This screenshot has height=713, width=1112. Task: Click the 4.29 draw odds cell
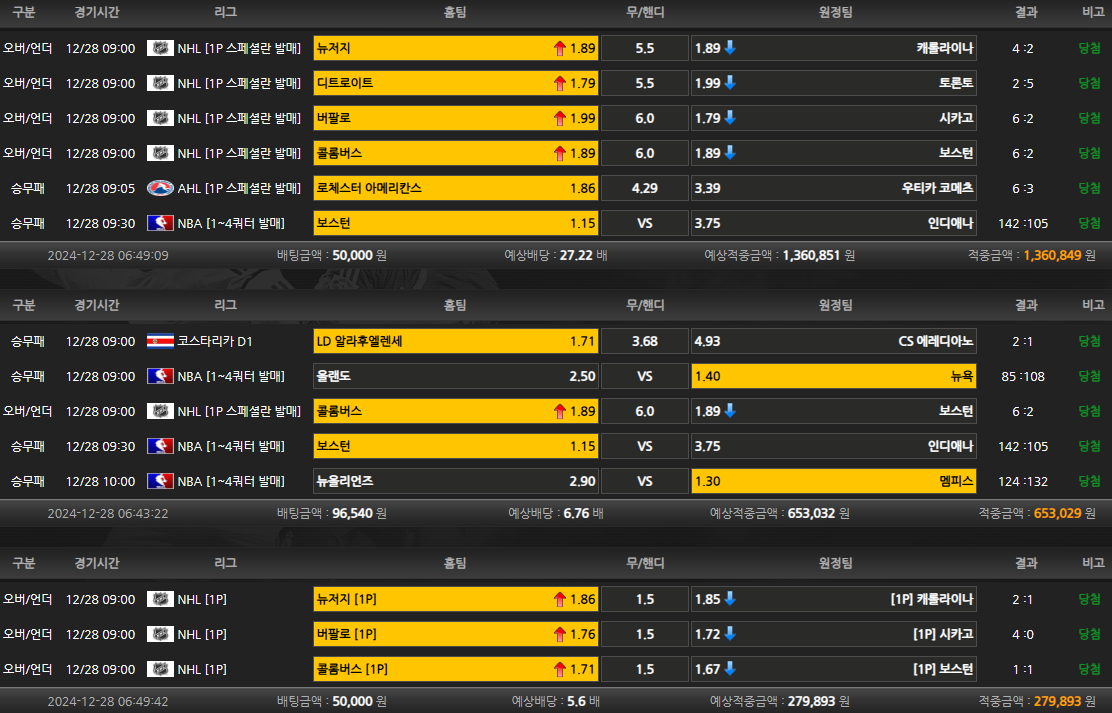(x=645, y=188)
